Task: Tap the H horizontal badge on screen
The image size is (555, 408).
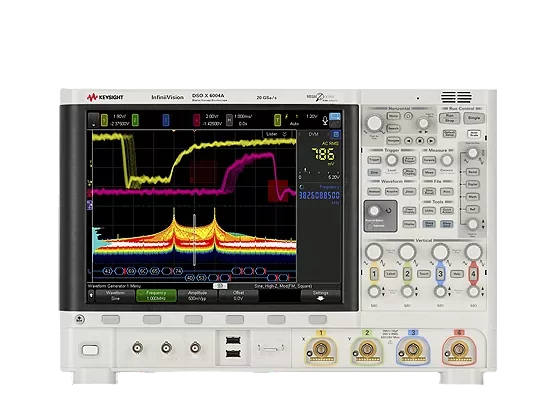Action: click(x=229, y=120)
